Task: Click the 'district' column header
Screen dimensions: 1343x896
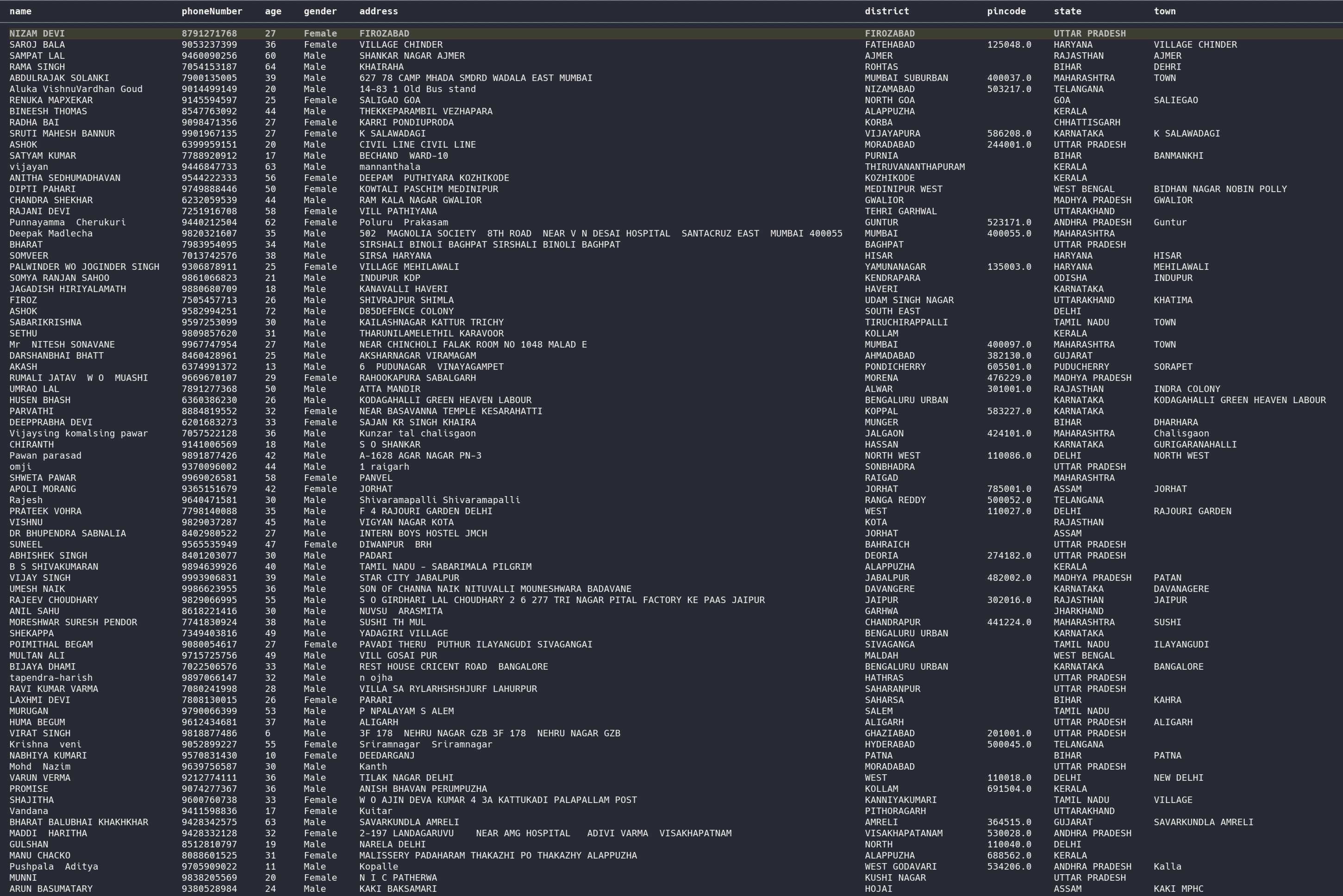Action: point(887,12)
